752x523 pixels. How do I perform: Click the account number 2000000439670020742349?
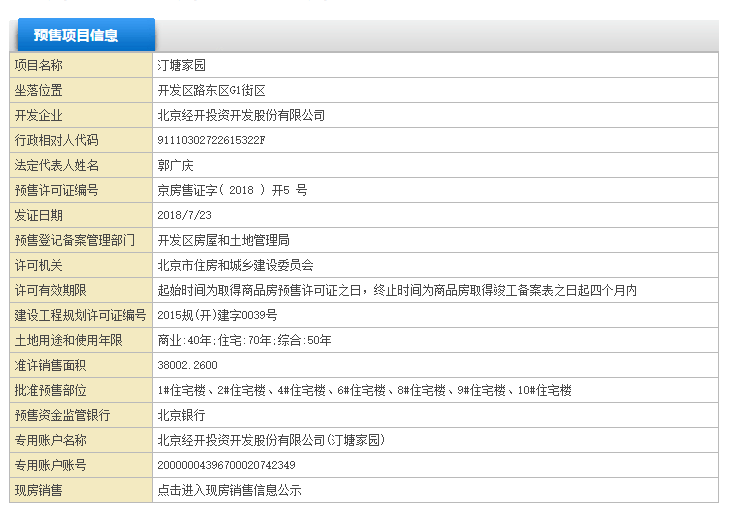[226, 465]
